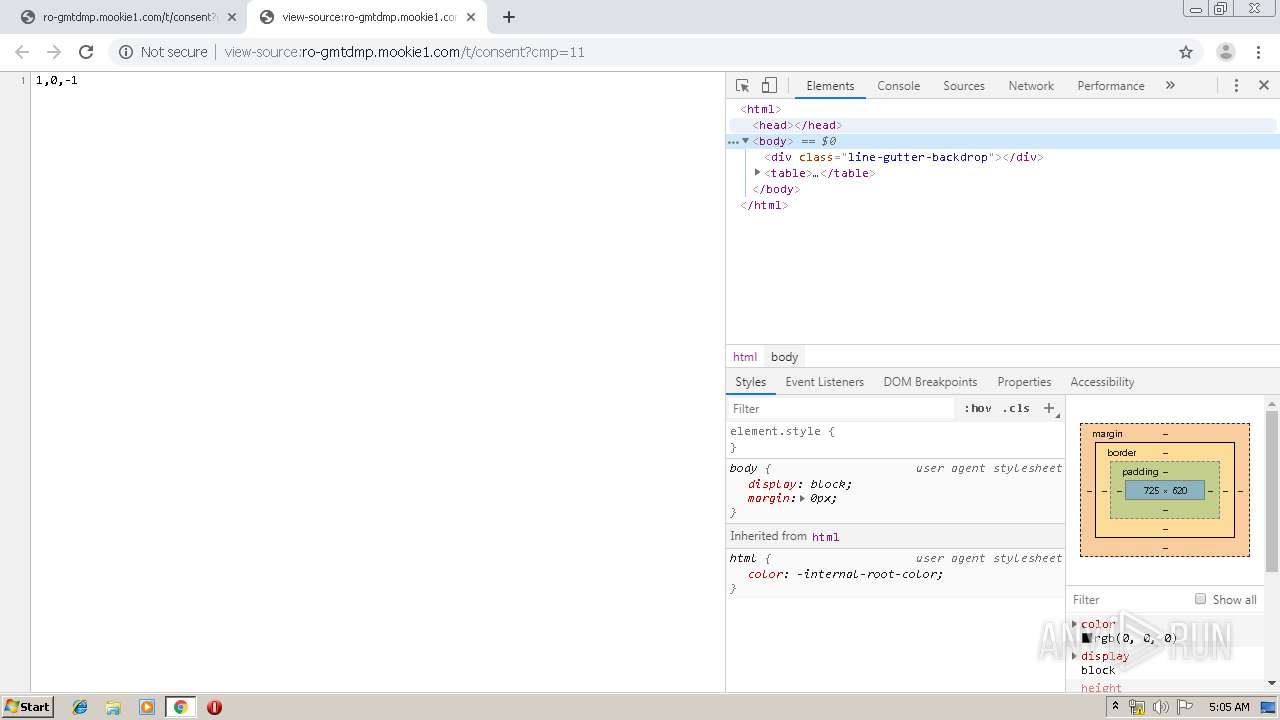Viewport: 1280px width, 720px height.
Task: Expand the table element node
Action: (x=757, y=173)
